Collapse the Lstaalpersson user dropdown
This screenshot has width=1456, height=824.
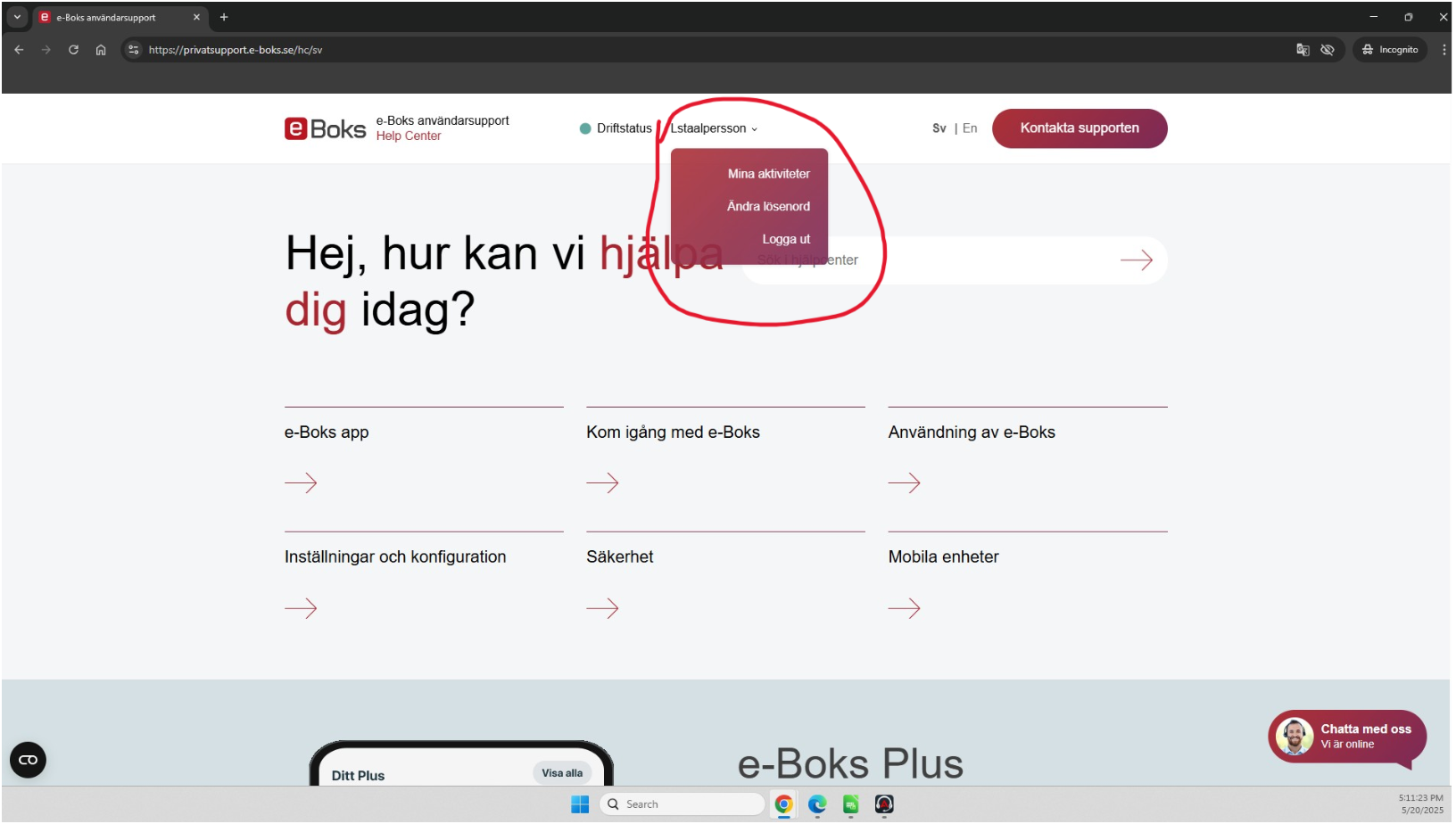point(714,128)
